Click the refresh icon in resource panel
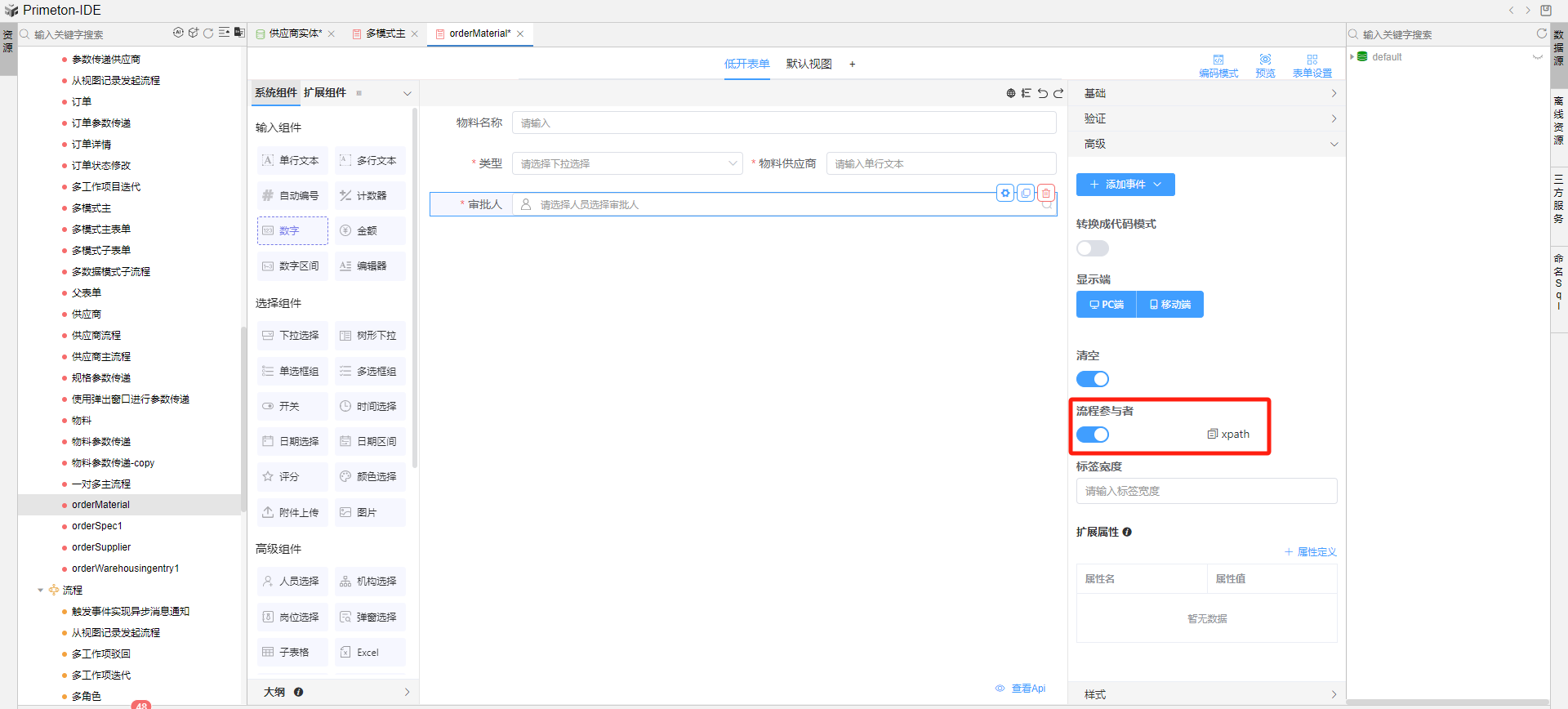 click(x=208, y=33)
